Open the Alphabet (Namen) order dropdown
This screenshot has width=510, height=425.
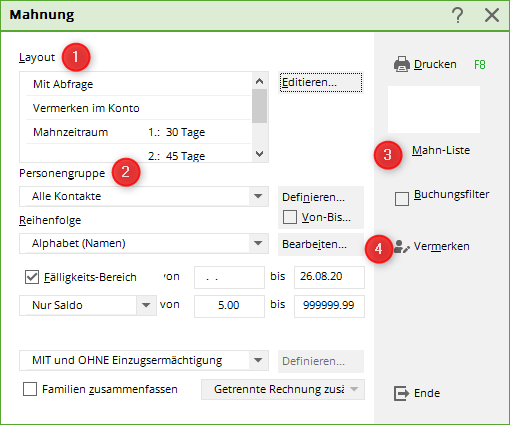point(258,243)
